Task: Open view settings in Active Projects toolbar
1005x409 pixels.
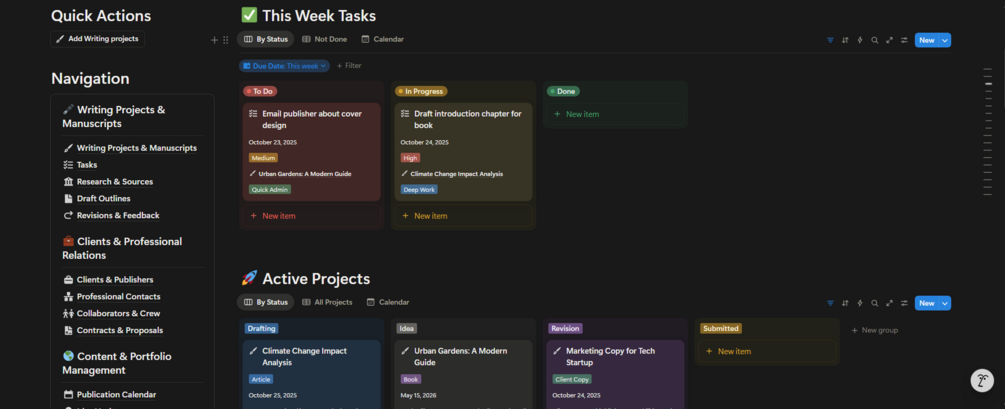Action: coord(904,303)
